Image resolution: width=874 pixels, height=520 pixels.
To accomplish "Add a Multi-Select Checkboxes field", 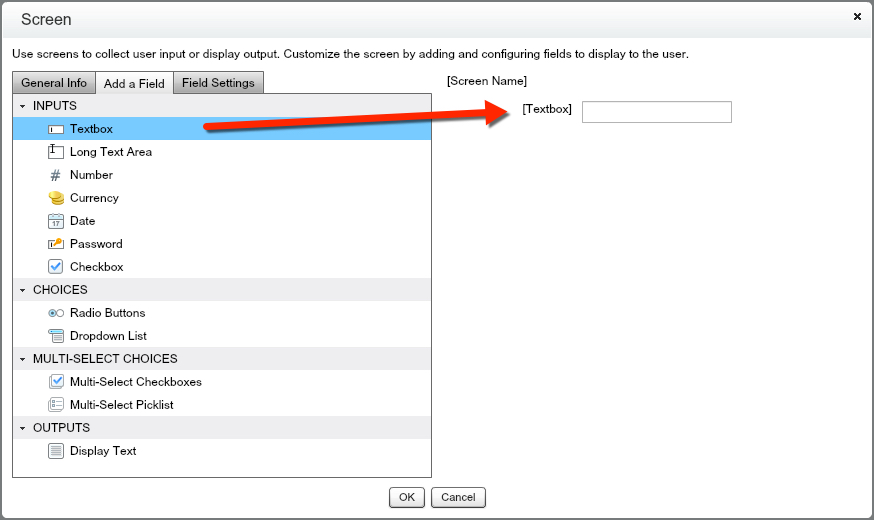I will 135,382.
